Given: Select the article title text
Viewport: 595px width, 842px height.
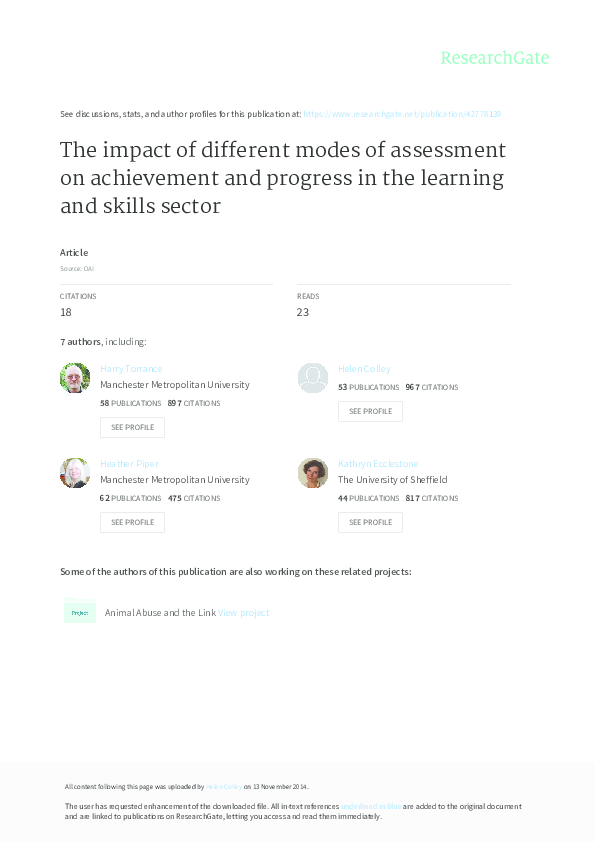Looking at the screenshot, I should 283,178.
